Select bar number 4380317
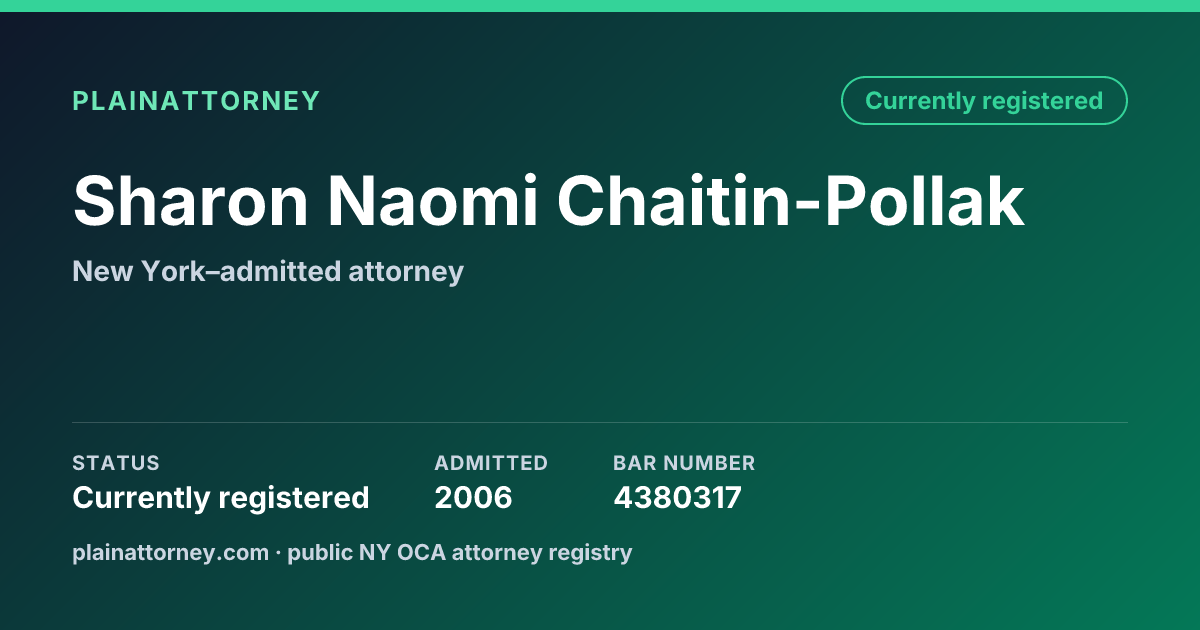 tap(677, 497)
